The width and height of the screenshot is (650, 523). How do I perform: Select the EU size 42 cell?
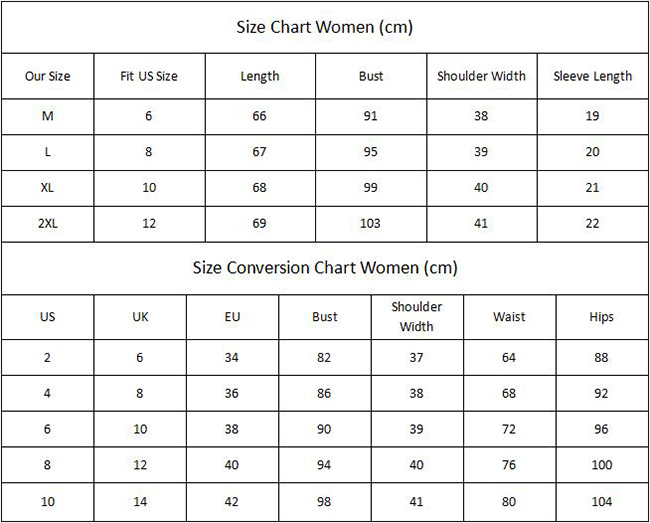pyautogui.click(x=232, y=502)
